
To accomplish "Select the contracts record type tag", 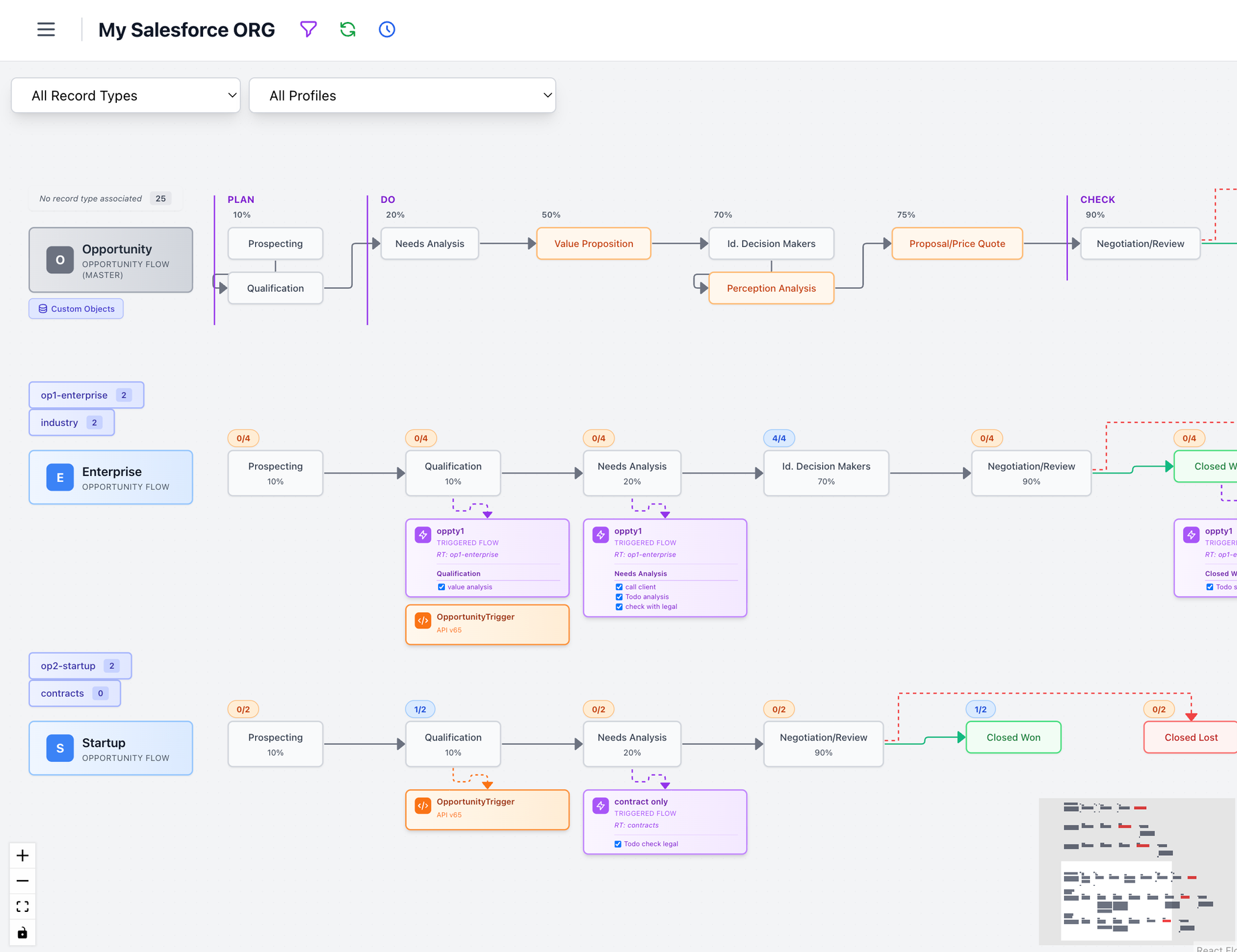I will (75, 693).
